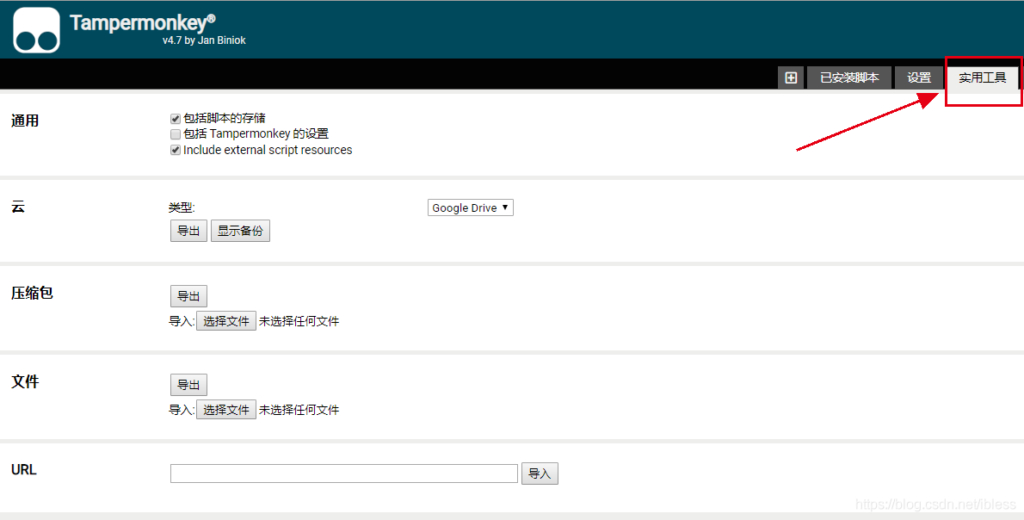Open the 设置 tab
The width and height of the screenshot is (1024, 520).
click(x=918, y=78)
